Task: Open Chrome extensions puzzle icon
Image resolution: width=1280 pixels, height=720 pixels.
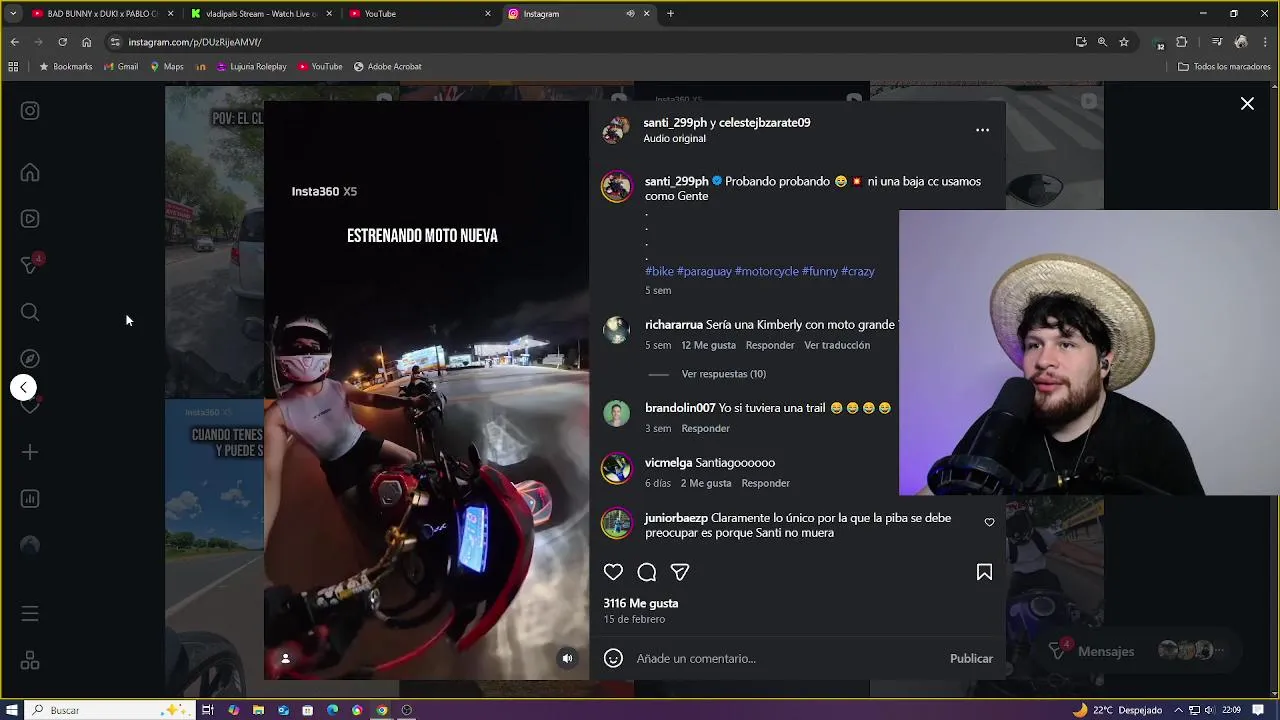Action: pyautogui.click(x=1182, y=42)
